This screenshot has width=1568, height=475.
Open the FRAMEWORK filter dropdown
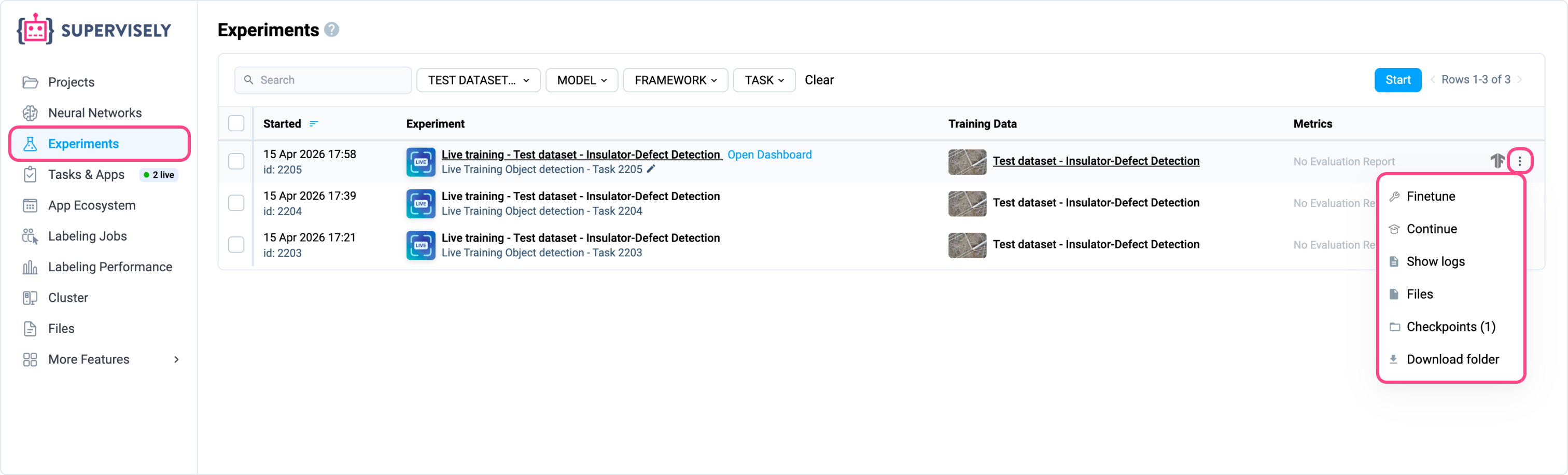pos(675,80)
